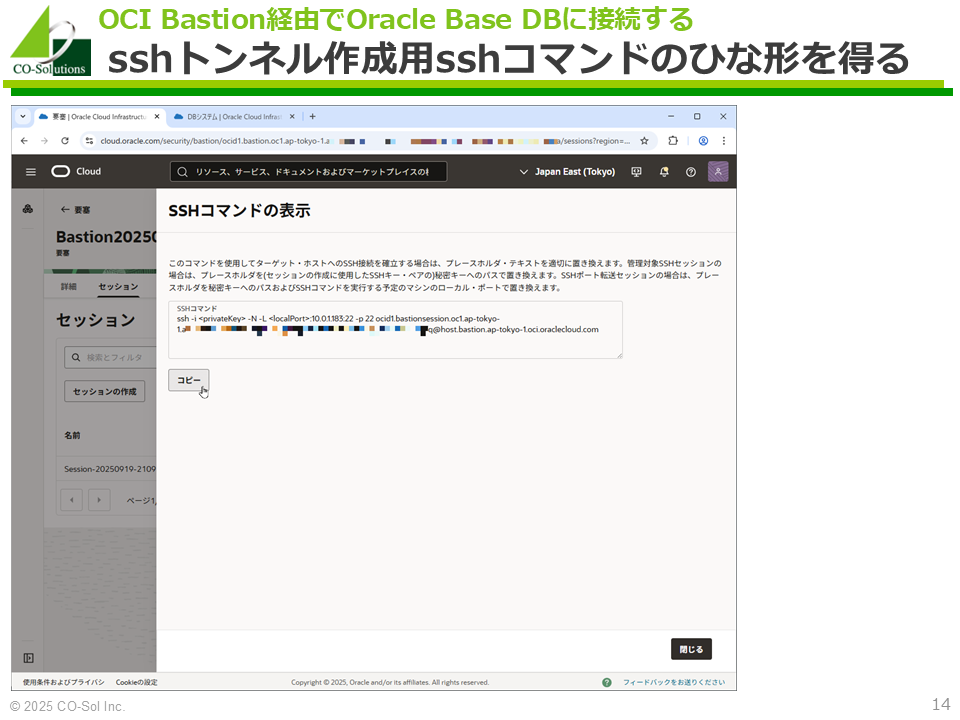Open the OCI hamburger navigation menu
The height and width of the screenshot is (720, 960).
(31, 172)
